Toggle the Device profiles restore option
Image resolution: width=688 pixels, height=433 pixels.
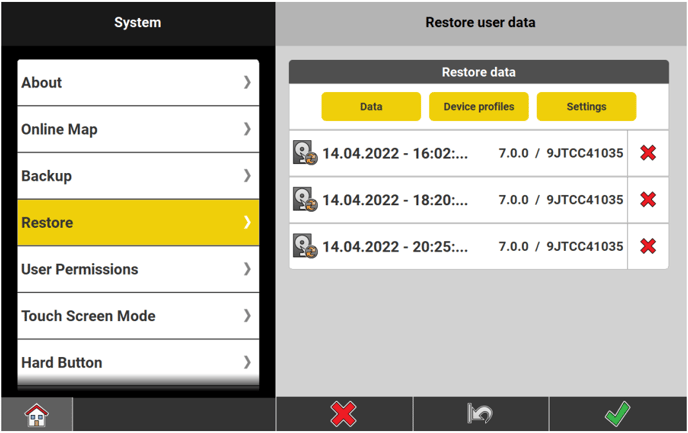tap(479, 107)
